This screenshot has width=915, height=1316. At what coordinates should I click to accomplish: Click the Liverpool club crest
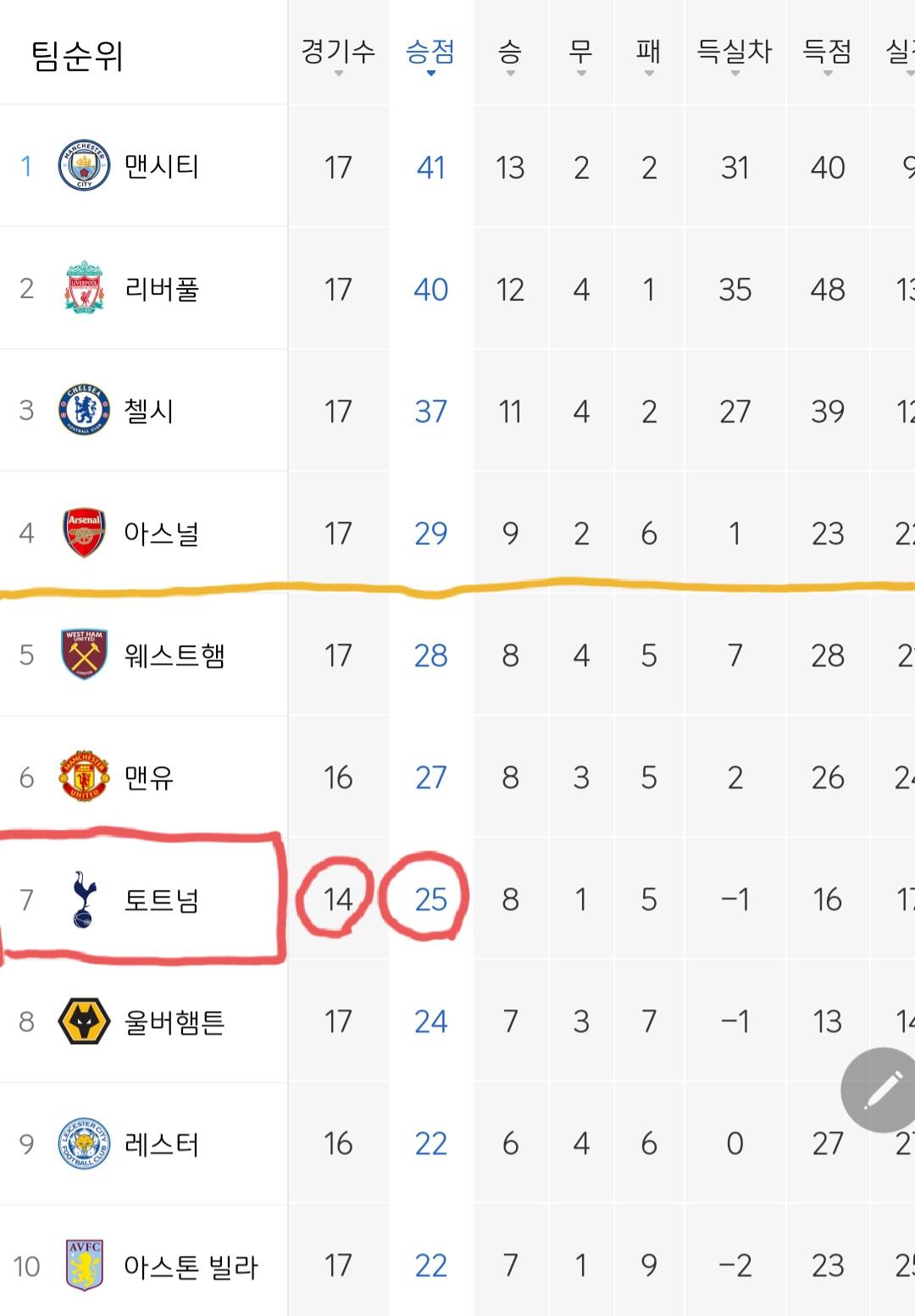(84, 288)
